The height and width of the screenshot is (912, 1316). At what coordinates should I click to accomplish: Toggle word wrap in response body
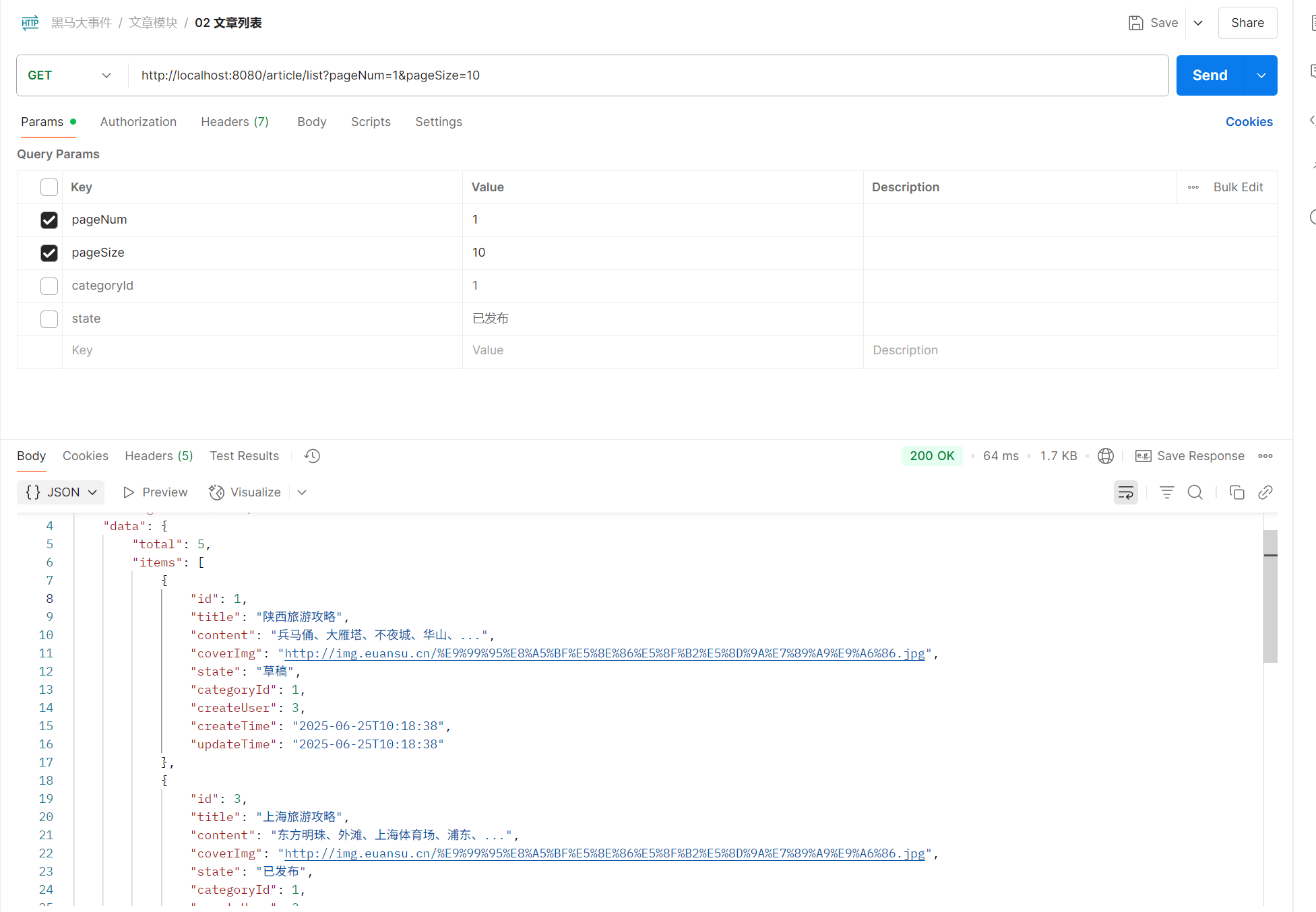click(x=1125, y=492)
